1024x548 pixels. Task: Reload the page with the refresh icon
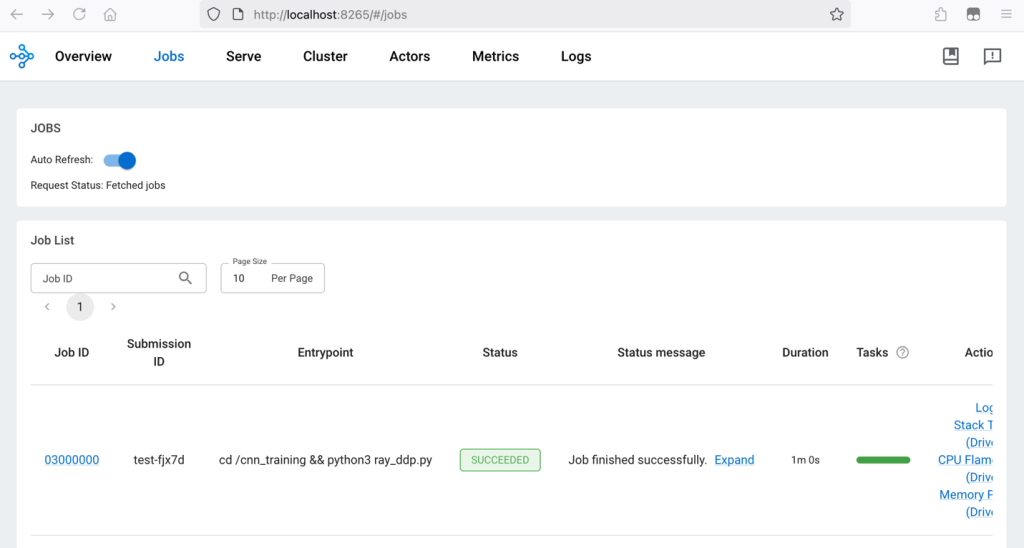[x=79, y=15]
